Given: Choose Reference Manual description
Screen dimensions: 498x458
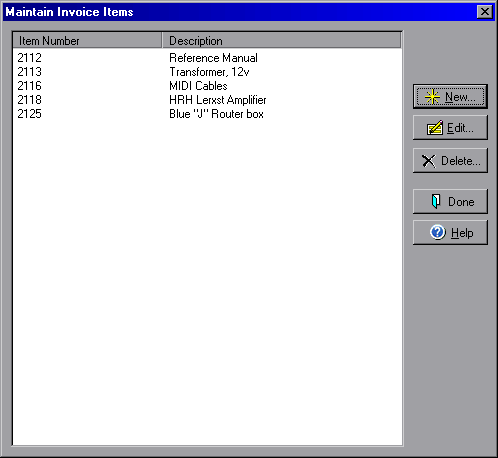Looking at the screenshot, I should 213,58.
